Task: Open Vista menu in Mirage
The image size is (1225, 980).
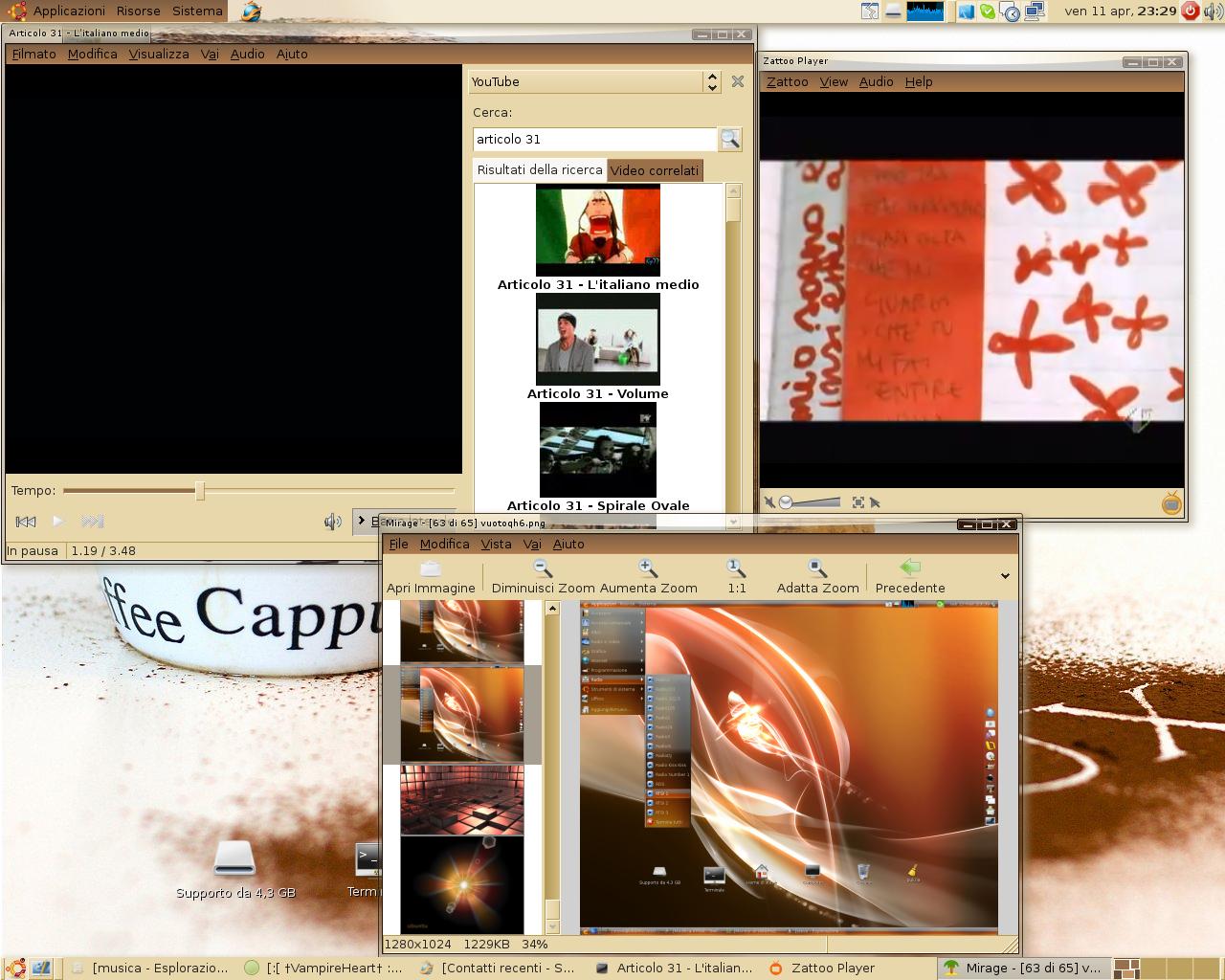Action: tap(496, 545)
